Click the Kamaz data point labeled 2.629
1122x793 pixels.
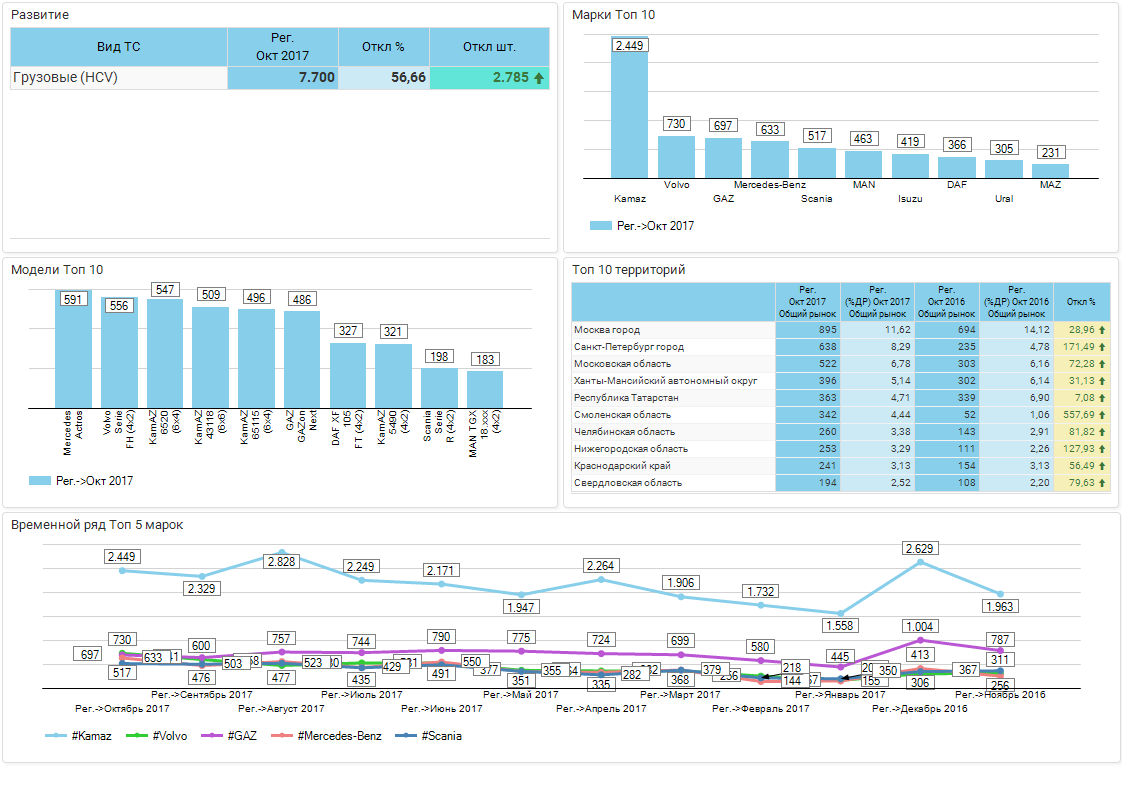(x=920, y=562)
